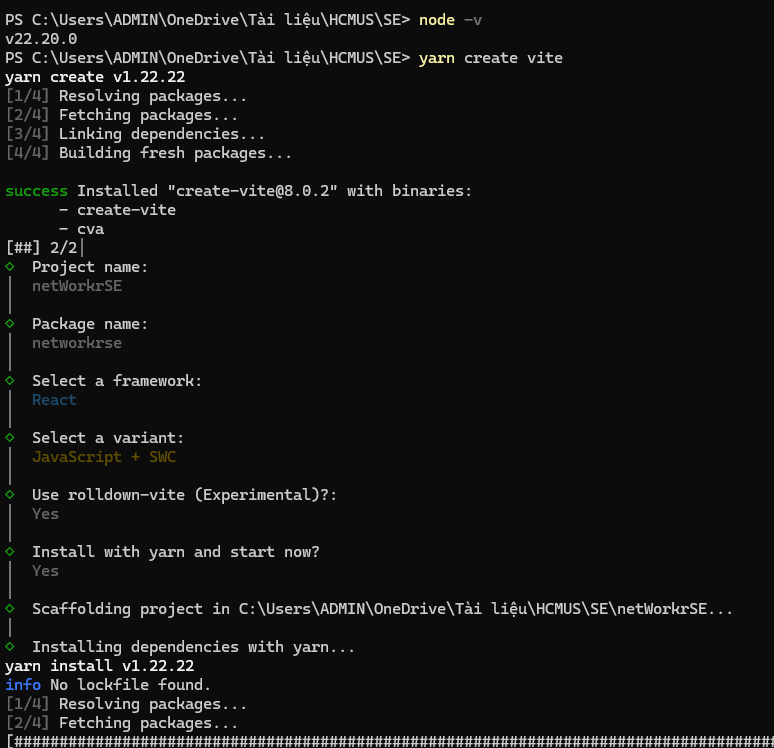774x748 pixels.
Task: Click diamond bullet next to Select a framework
Action: point(10,381)
